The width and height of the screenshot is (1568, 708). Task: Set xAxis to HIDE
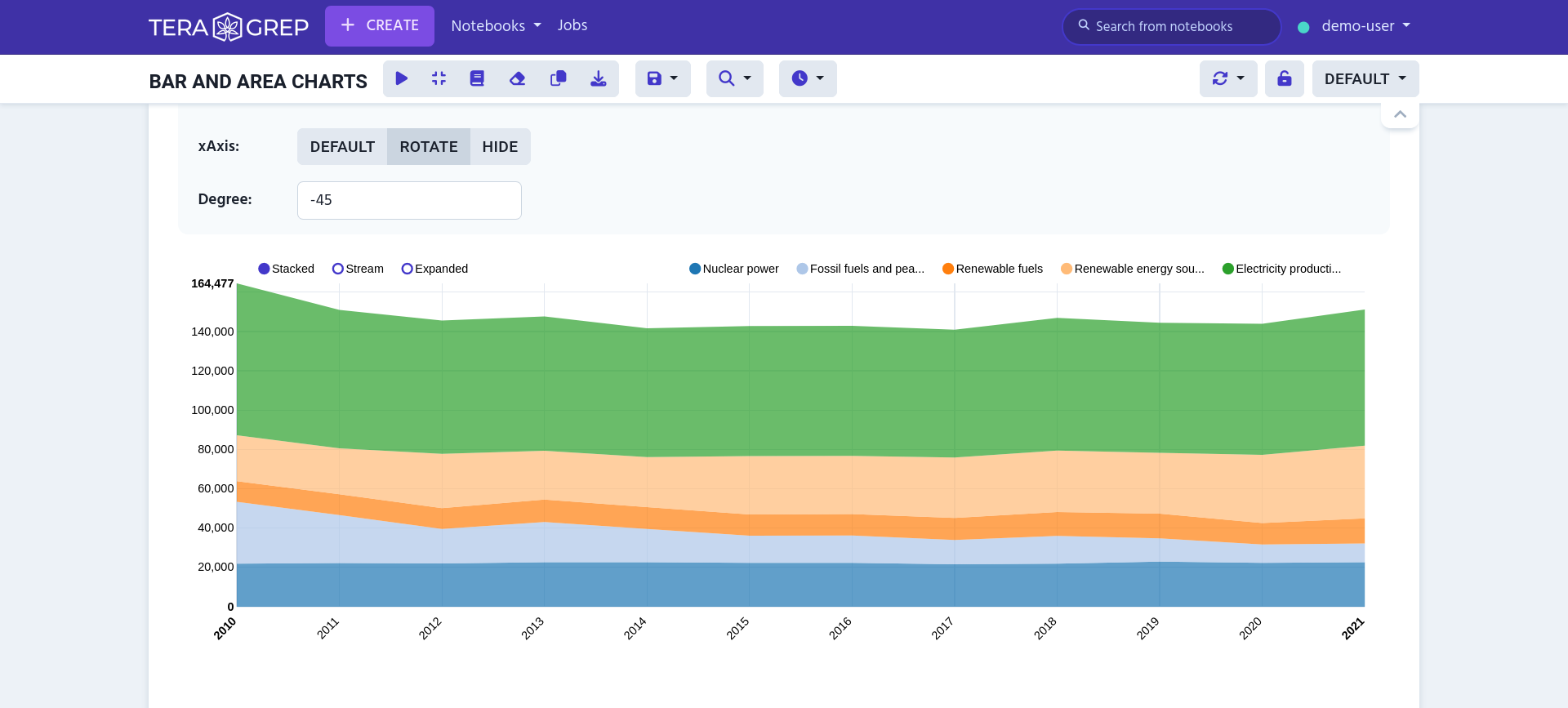click(x=500, y=147)
